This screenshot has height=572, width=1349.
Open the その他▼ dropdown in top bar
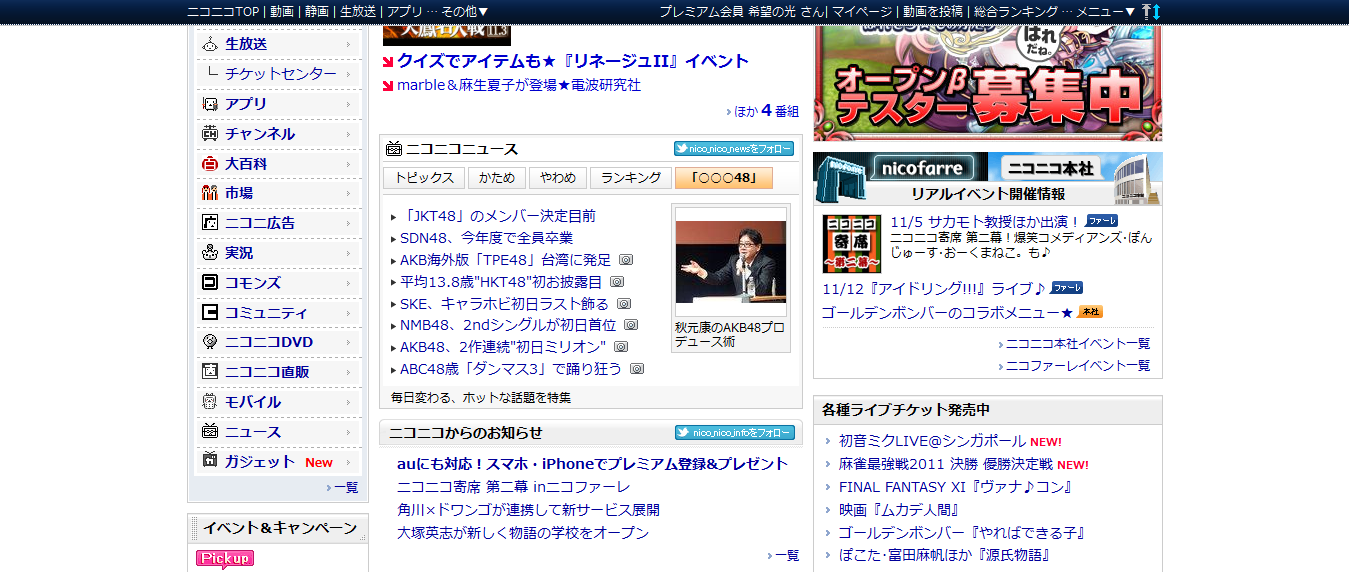point(465,11)
